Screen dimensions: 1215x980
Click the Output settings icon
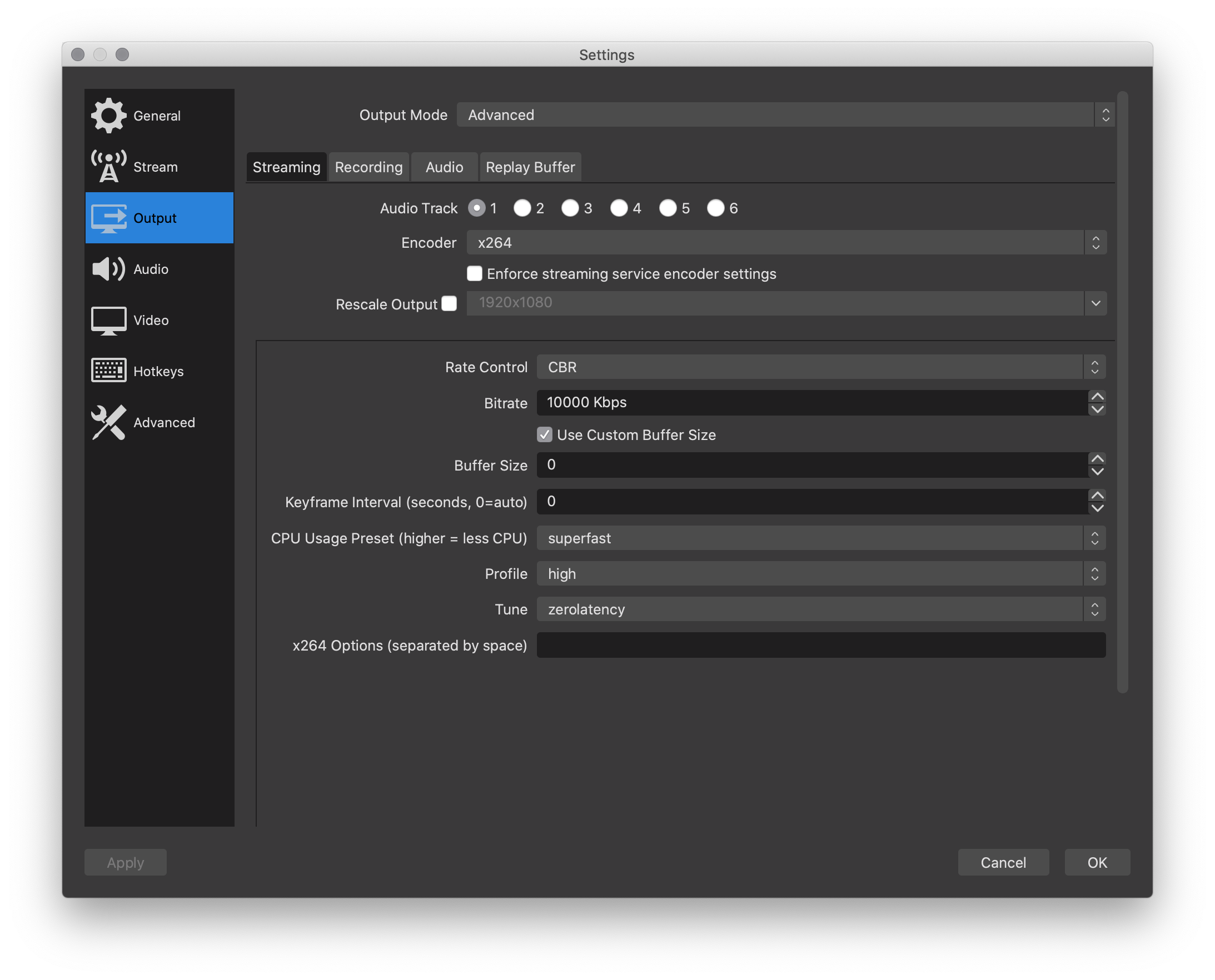click(107, 217)
